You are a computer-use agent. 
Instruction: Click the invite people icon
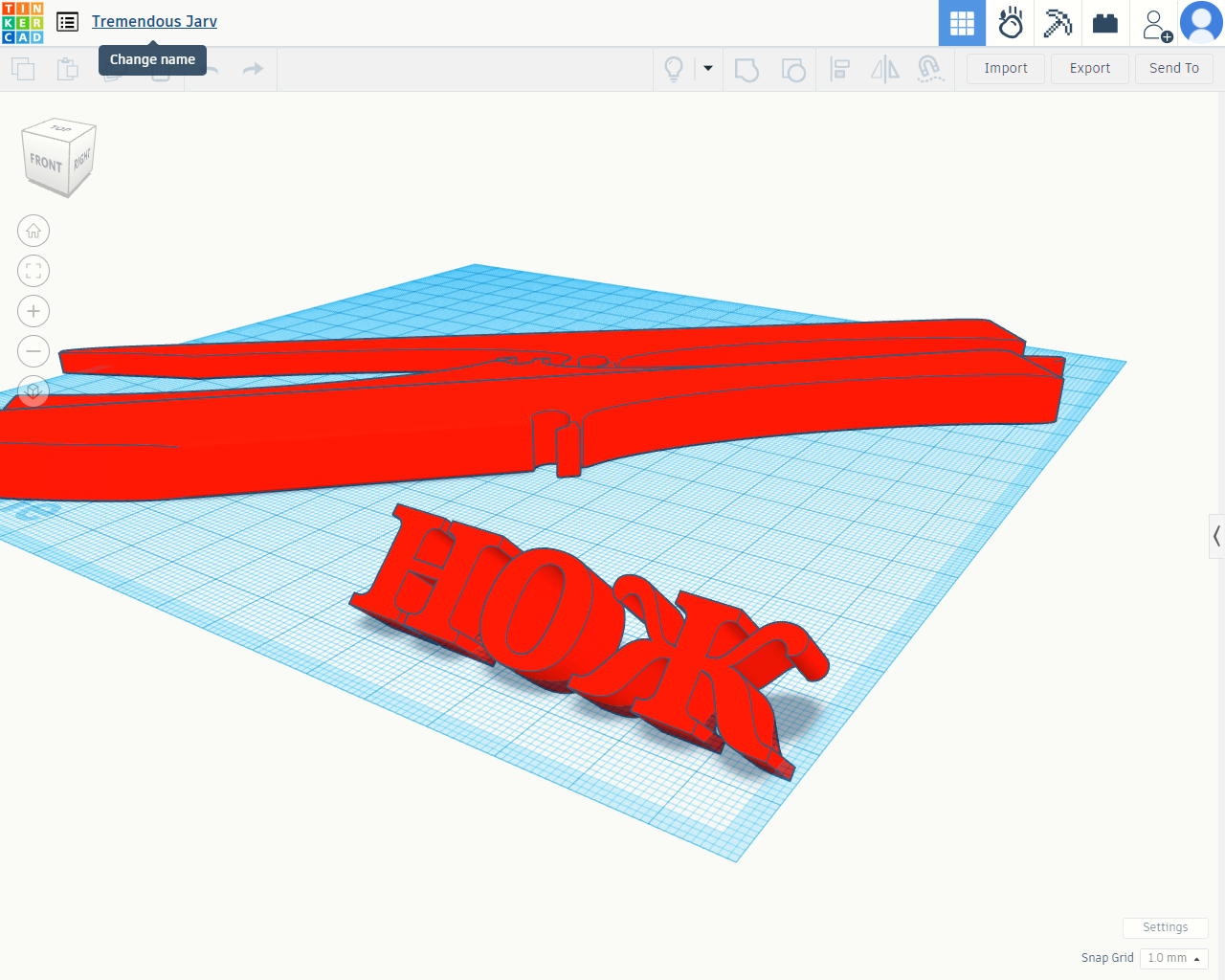1155,24
